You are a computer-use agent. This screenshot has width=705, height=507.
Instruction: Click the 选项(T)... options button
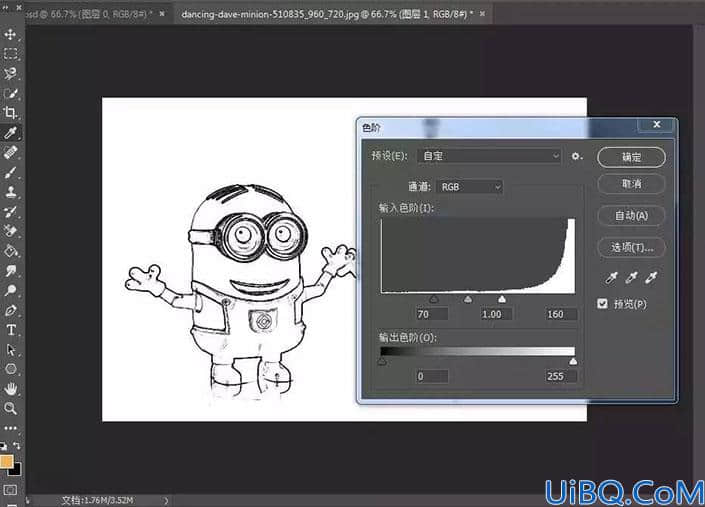(x=631, y=247)
